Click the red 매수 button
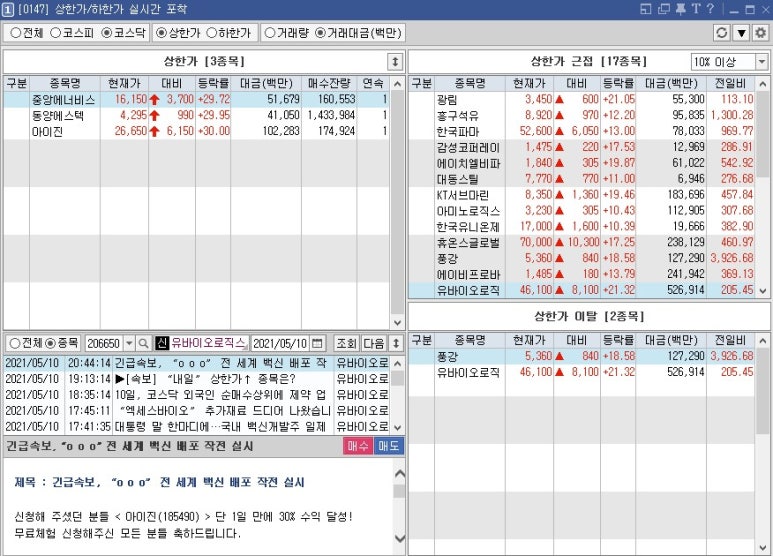 click(x=358, y=446)
